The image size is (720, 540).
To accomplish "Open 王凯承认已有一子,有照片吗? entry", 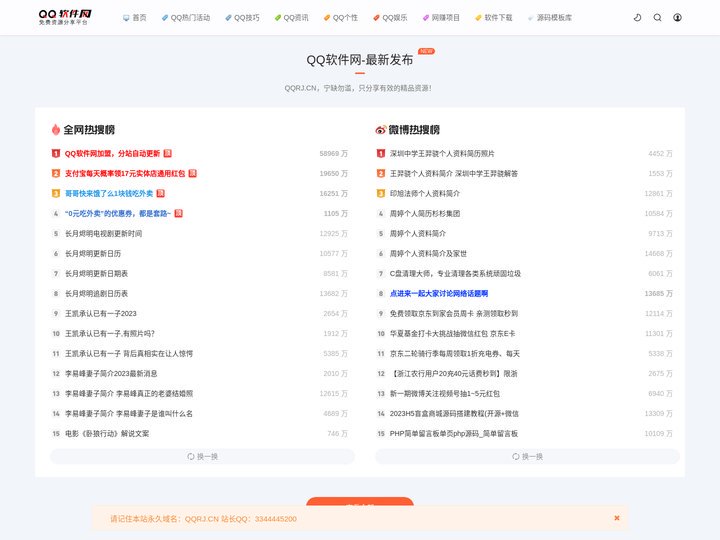I will (x=110, y=333).
